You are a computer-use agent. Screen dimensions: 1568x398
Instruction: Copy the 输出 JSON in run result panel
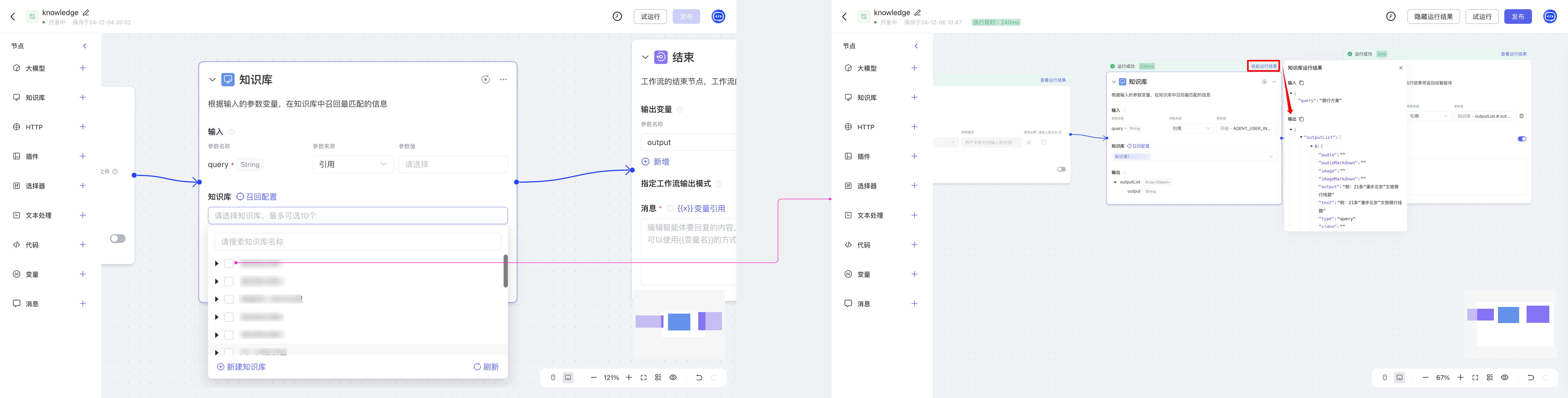point(1301,119)
